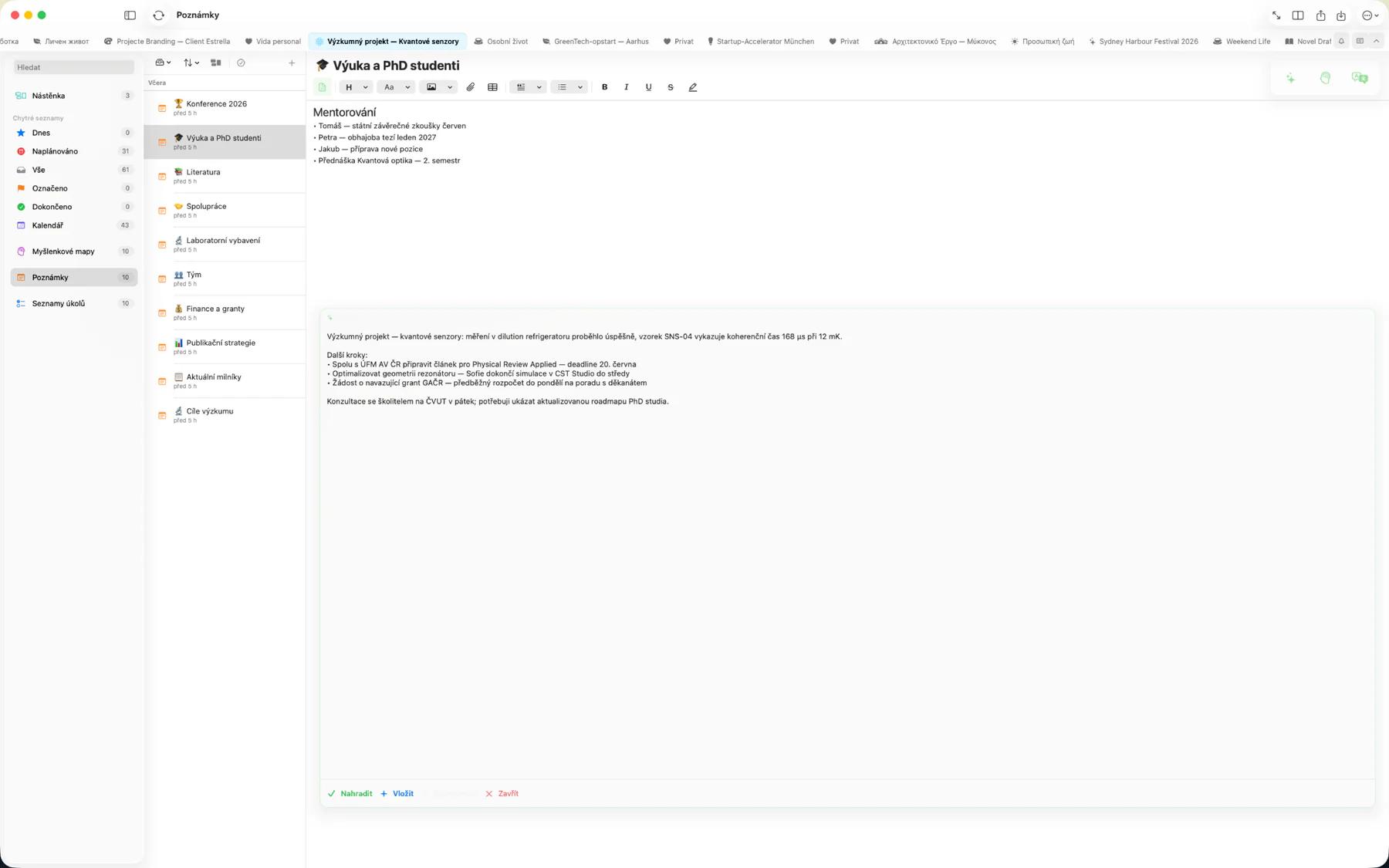Open the Aa font size dropdown
Image resolution: width=1389 pixels, height=868 pixels.
click(397, 87)
